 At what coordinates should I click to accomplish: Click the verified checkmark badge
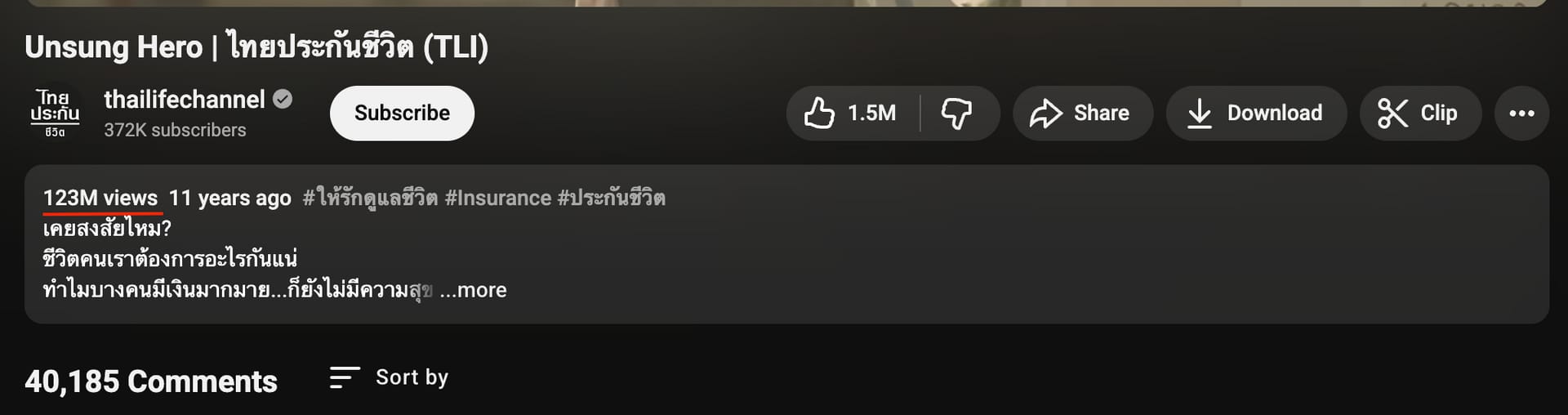[x=283, y=100]
